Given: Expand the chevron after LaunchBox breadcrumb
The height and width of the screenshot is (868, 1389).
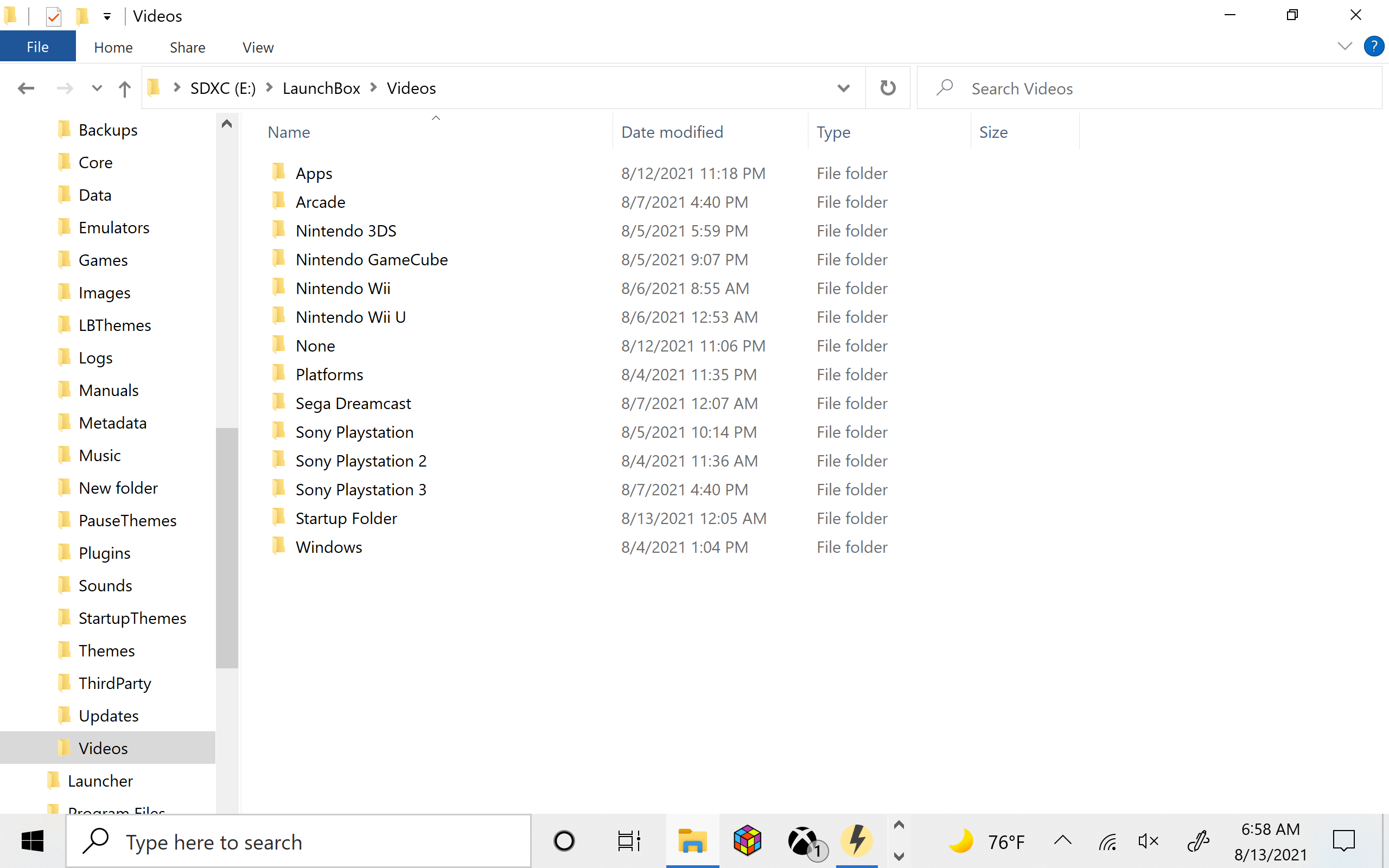Looking at the screenshot, I should point(374,88).
